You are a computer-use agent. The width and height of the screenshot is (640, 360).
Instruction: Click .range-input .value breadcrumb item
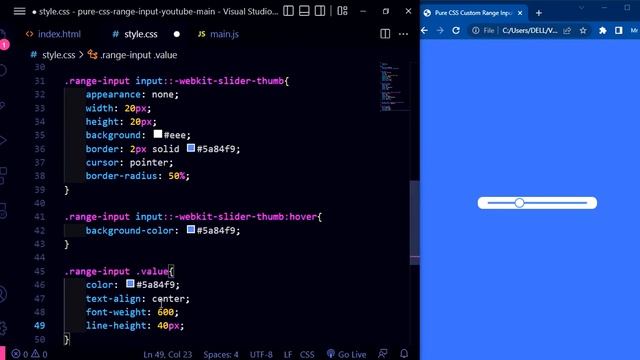coord(133,55)
